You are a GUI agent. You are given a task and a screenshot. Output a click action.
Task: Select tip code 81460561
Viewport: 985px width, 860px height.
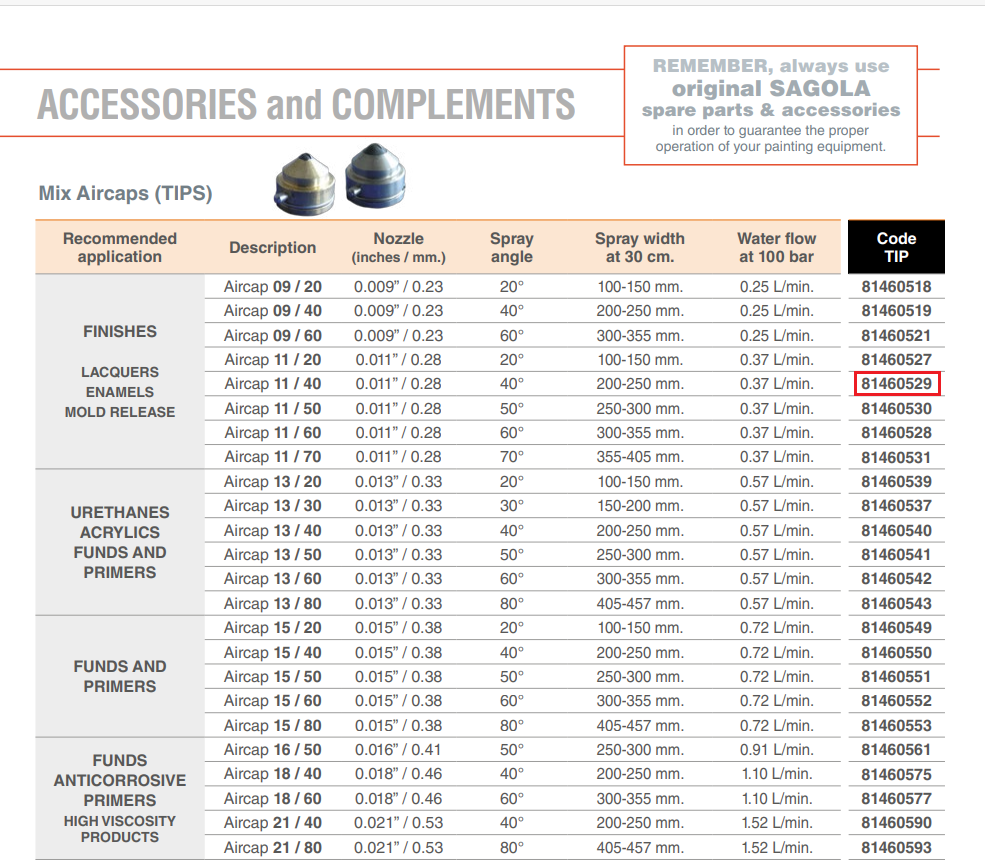(896, 749)
